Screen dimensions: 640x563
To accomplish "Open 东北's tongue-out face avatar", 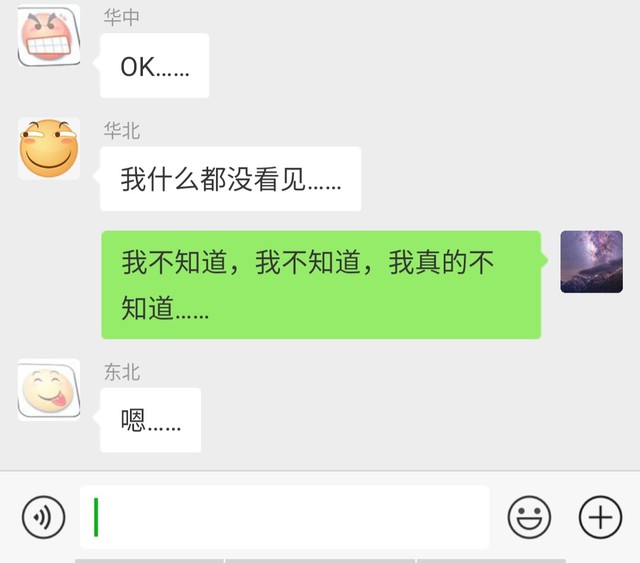I will tap(49, 389).
